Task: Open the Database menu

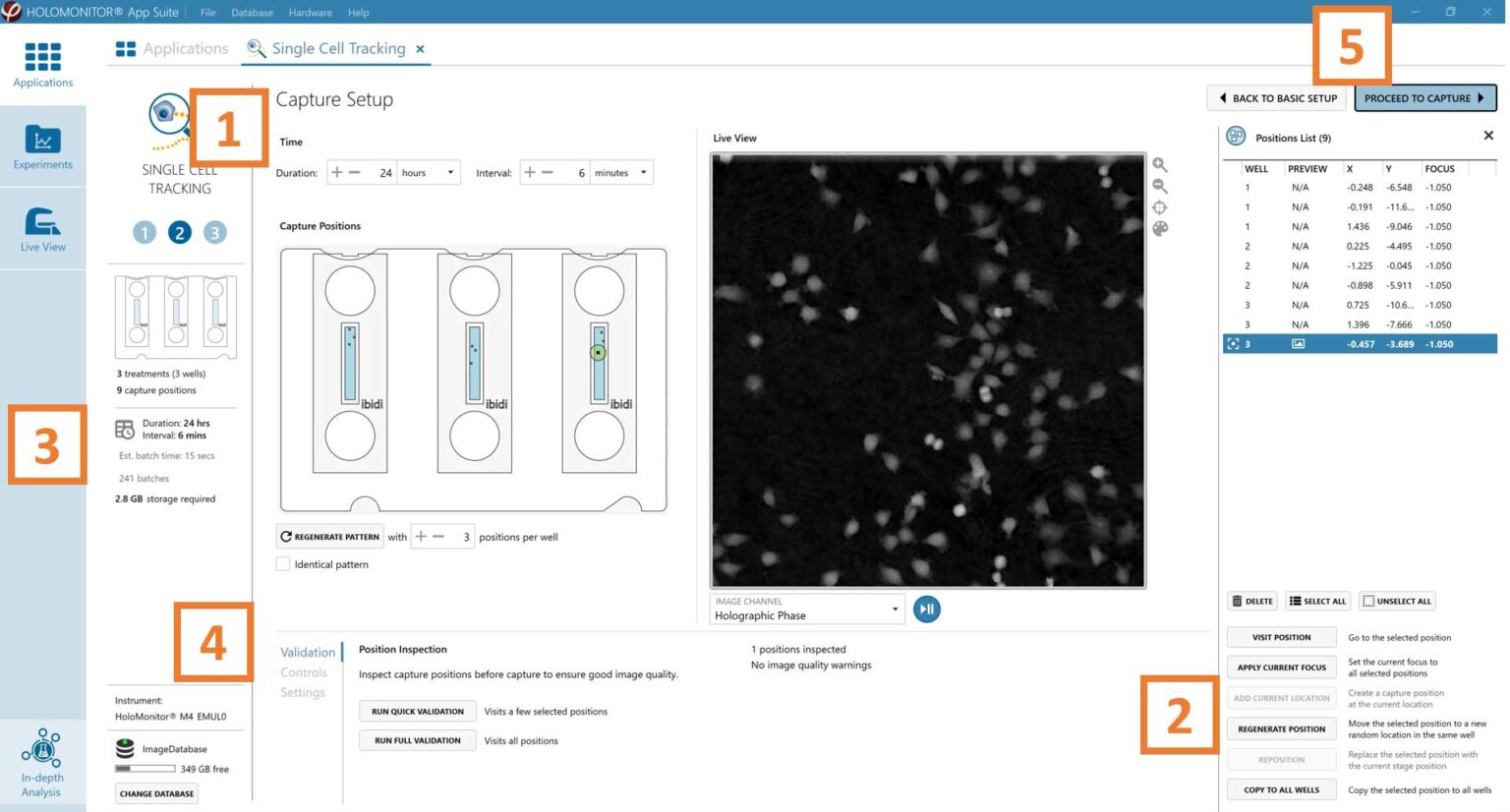Action: (x=252, y=12)
